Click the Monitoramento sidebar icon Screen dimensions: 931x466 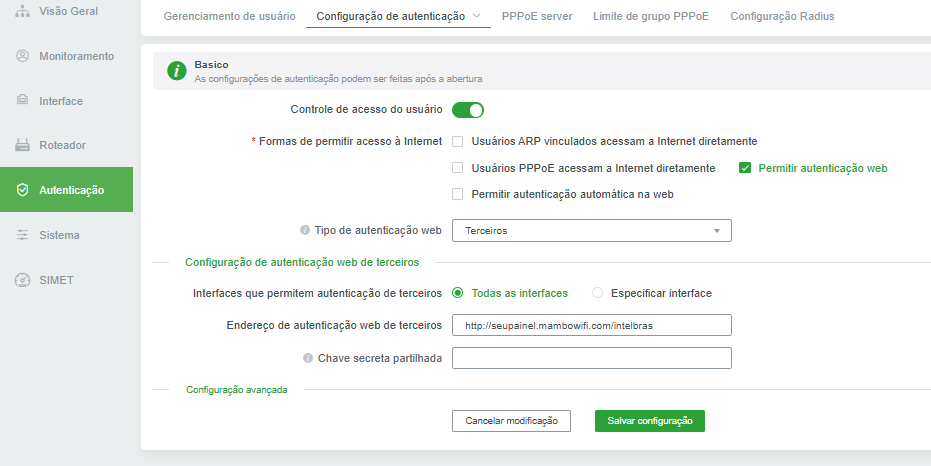pyautogui.click(x=22, y=56)
